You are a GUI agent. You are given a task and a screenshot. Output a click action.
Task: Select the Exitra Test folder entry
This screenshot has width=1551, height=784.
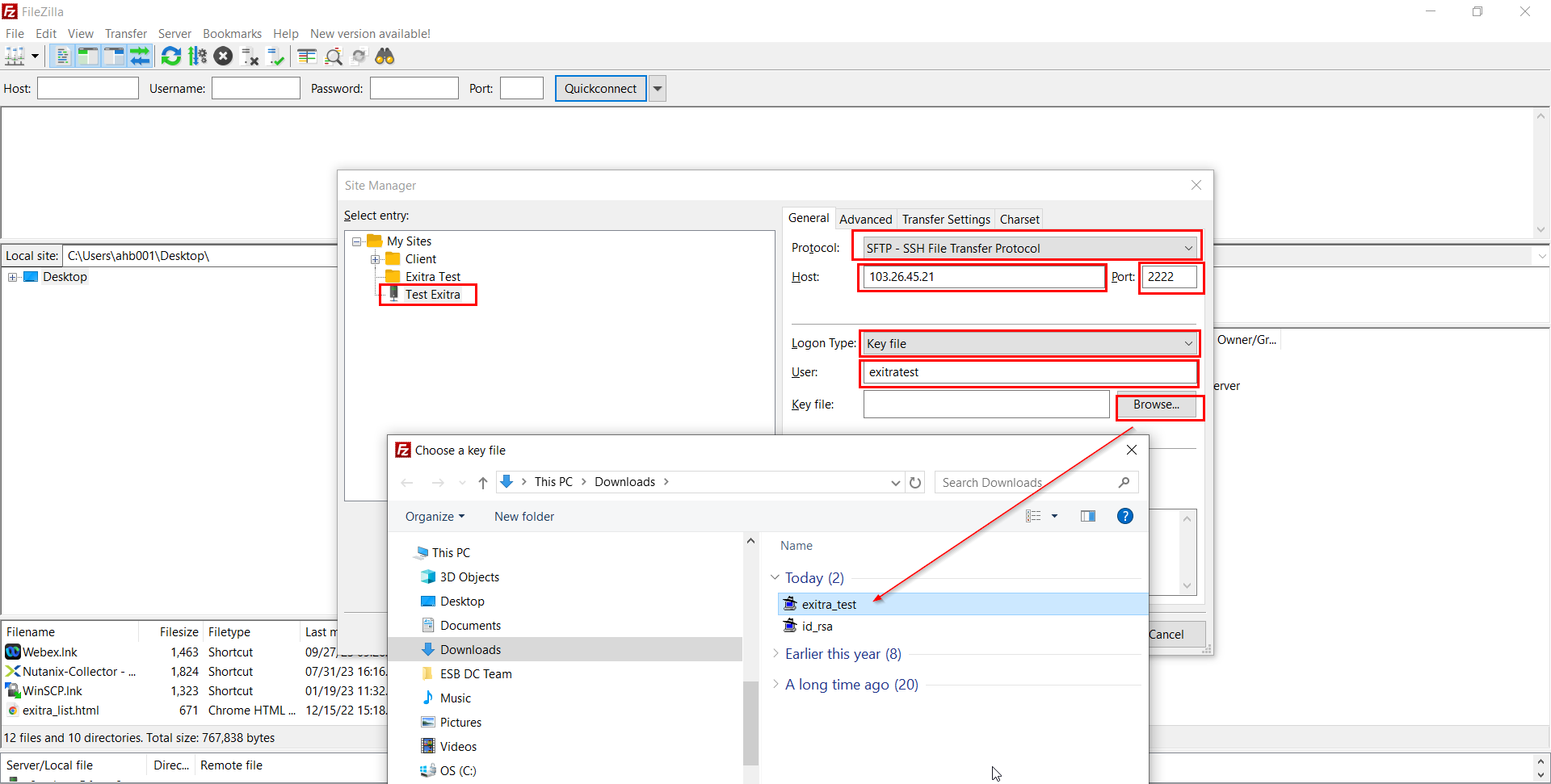pos(433,277)
